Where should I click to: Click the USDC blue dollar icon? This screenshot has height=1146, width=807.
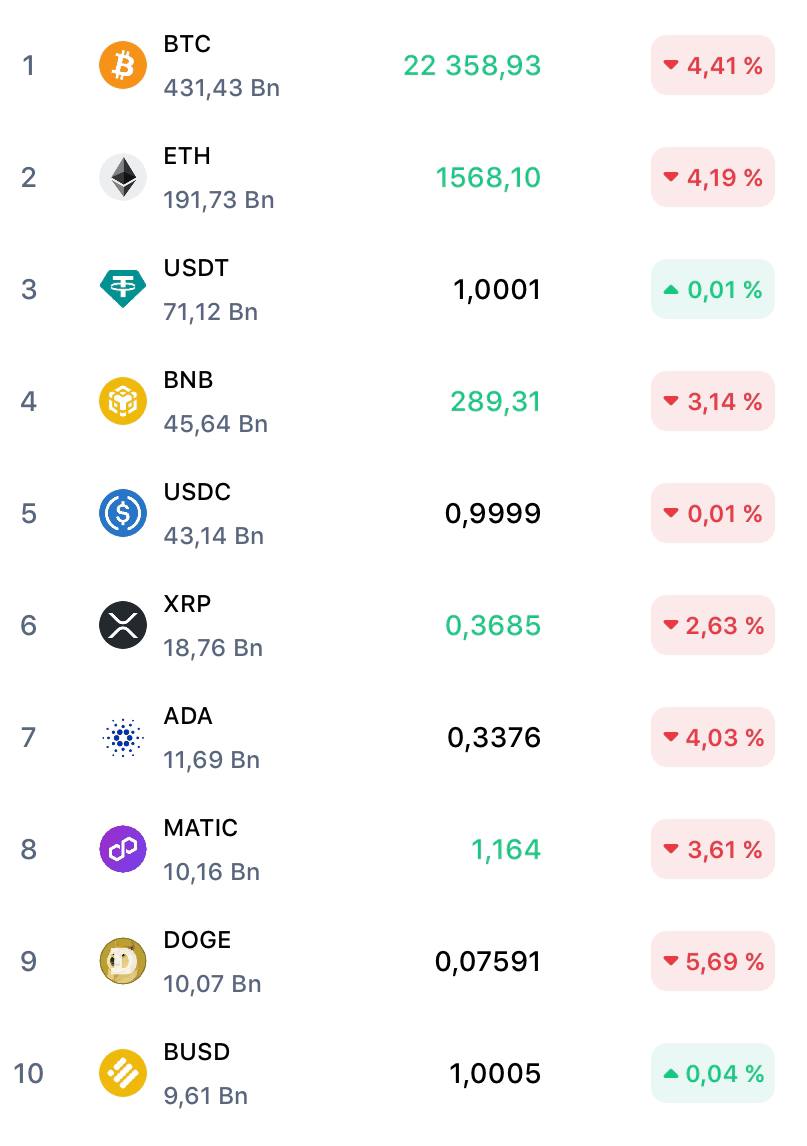click(123, 514)
